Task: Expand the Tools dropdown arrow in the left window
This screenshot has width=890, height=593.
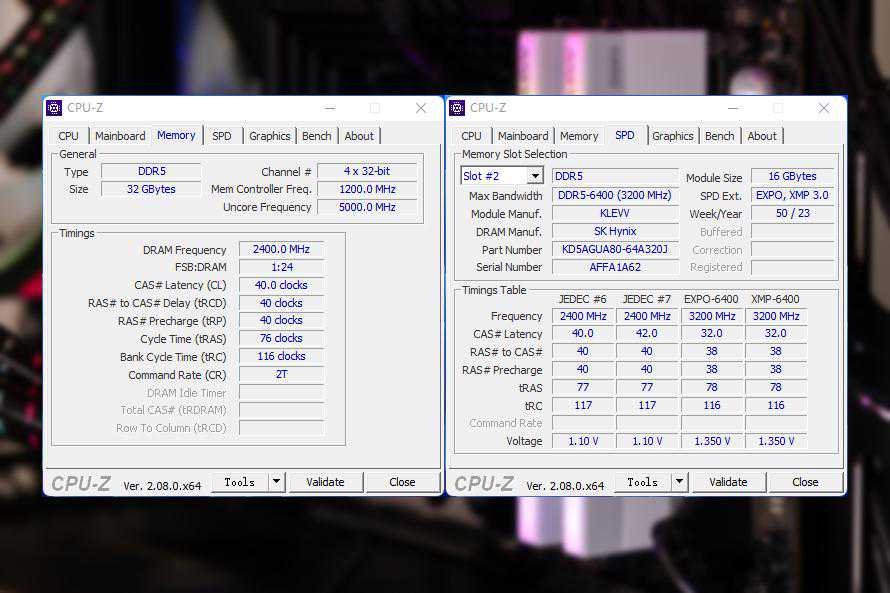Action: click(275, 482)
